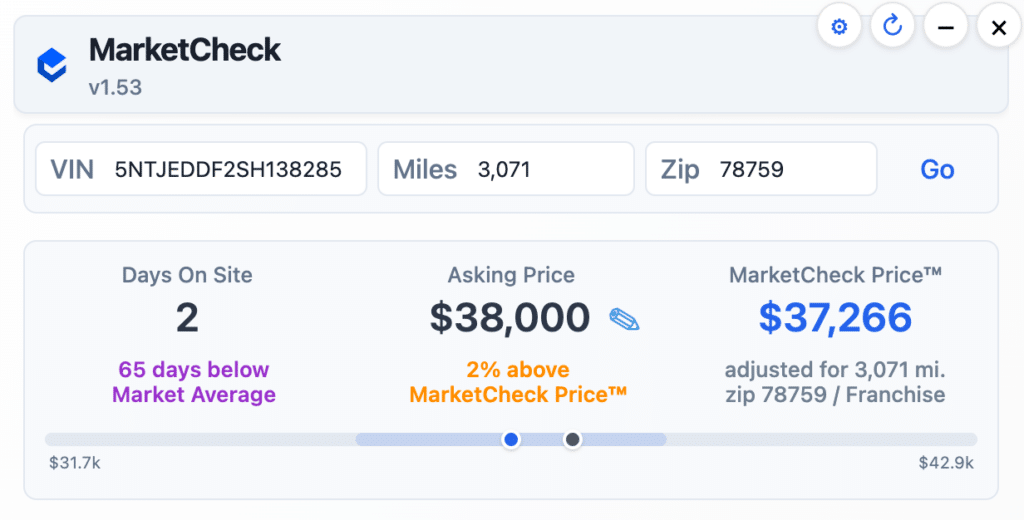1024x520 pixels.
Task: Click the blue MarketCheck Price slider dot
Action: point(511,439)
